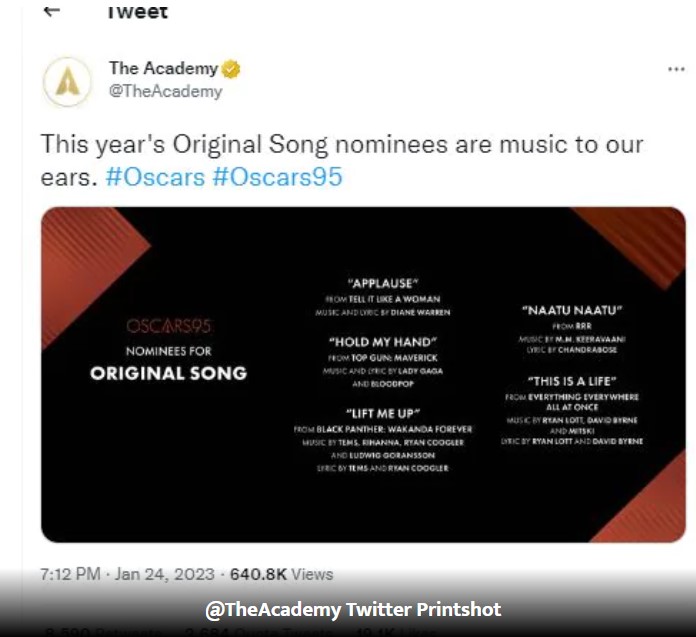
Task: Click the "HOLD MY HAND" nominee text
Action: (x=383, y=342)
